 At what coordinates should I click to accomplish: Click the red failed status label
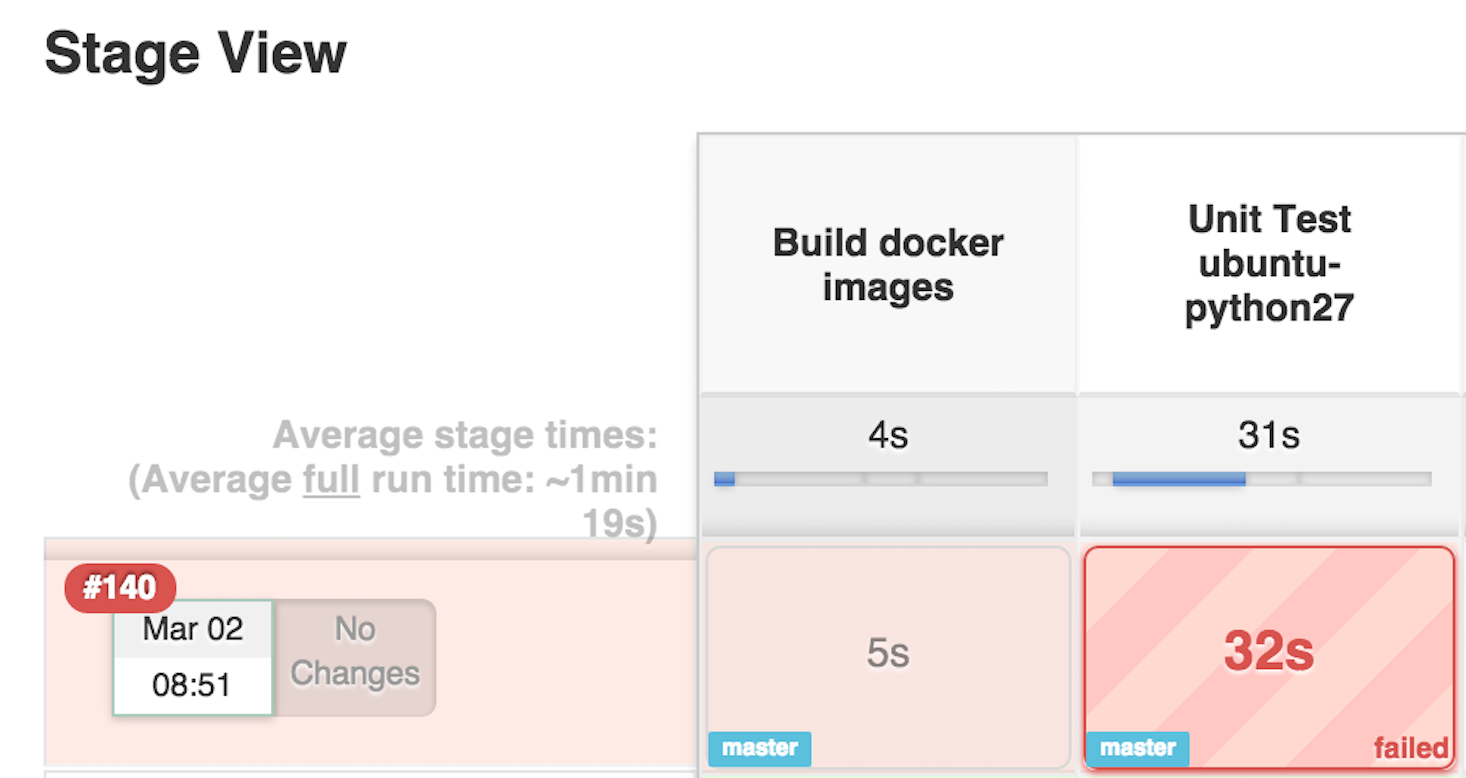1410,748
